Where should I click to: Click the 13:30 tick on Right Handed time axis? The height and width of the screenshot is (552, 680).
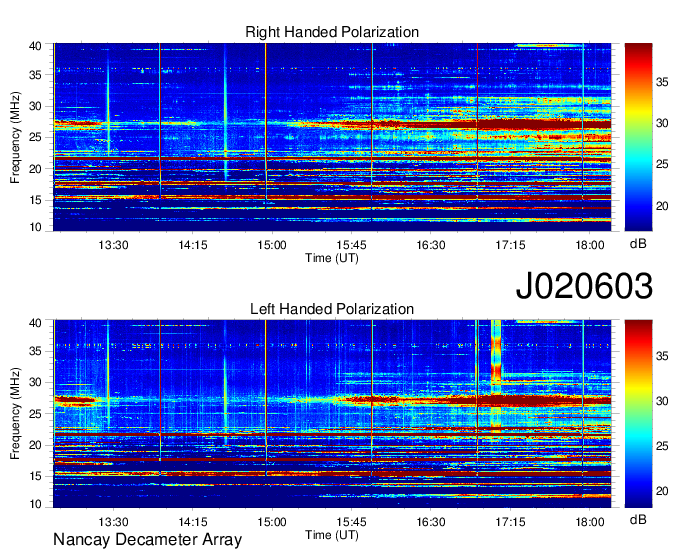coord(113,245)
